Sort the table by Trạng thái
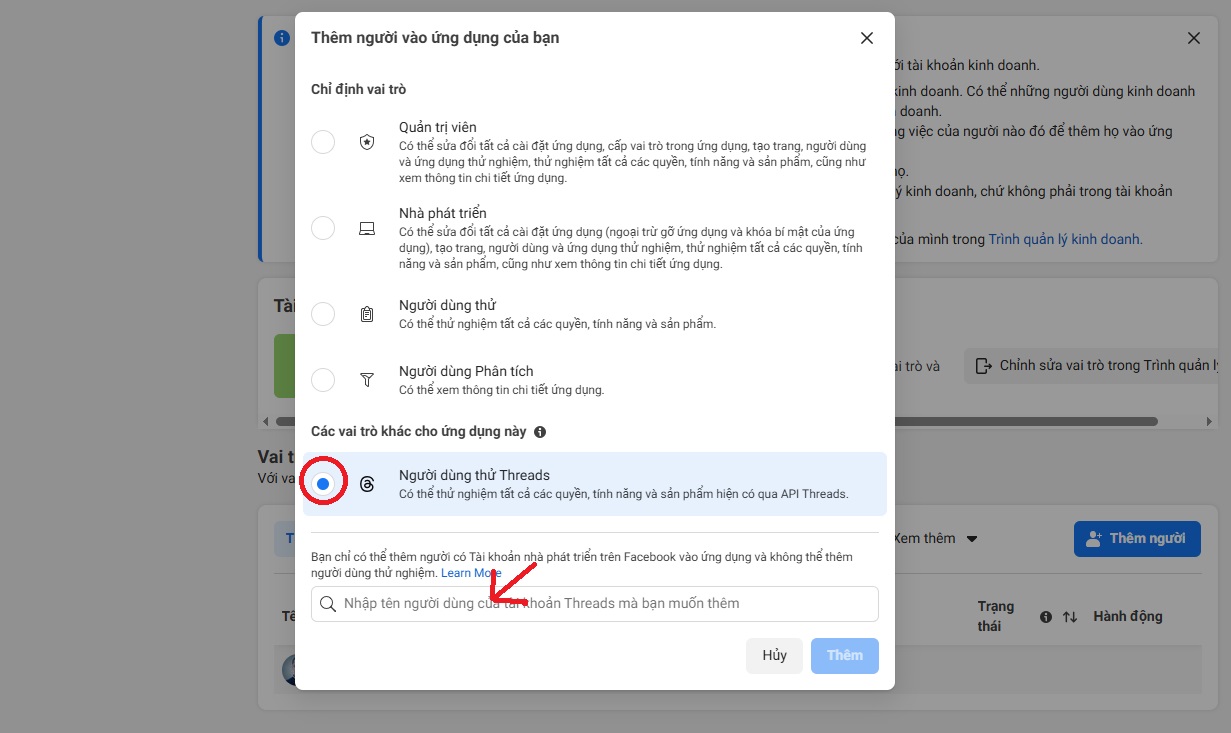The height and width of the screenshot is (733, 1231). [x=1070, y=617]
